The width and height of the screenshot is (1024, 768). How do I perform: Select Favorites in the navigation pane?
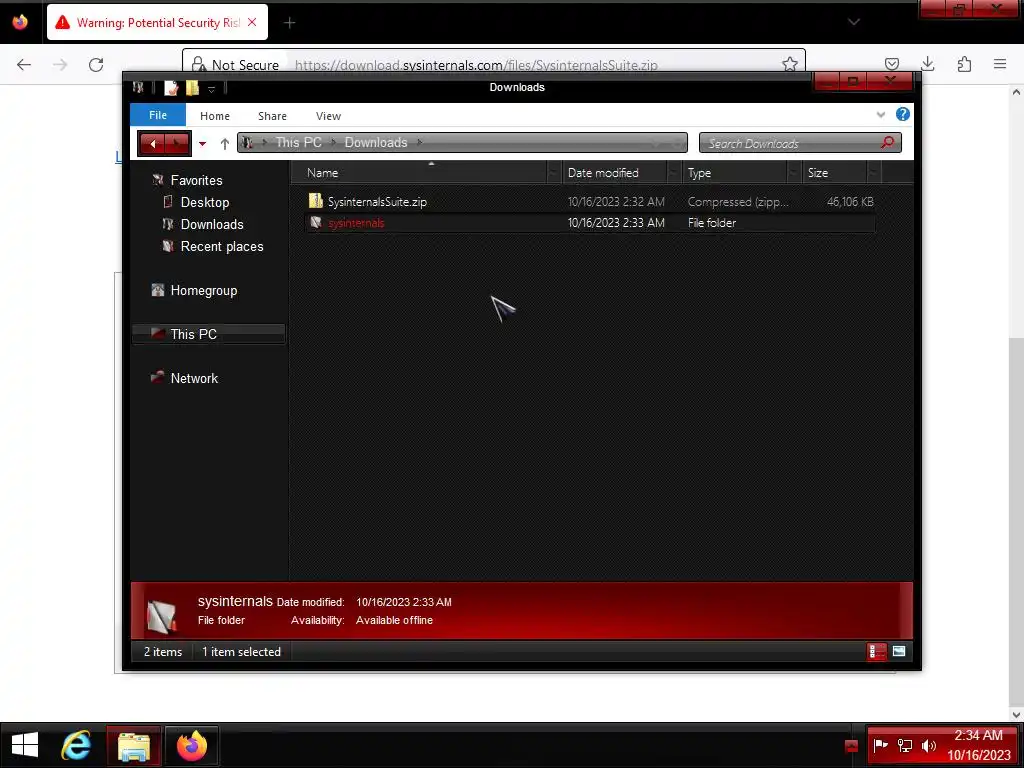(x=196, y=180)
